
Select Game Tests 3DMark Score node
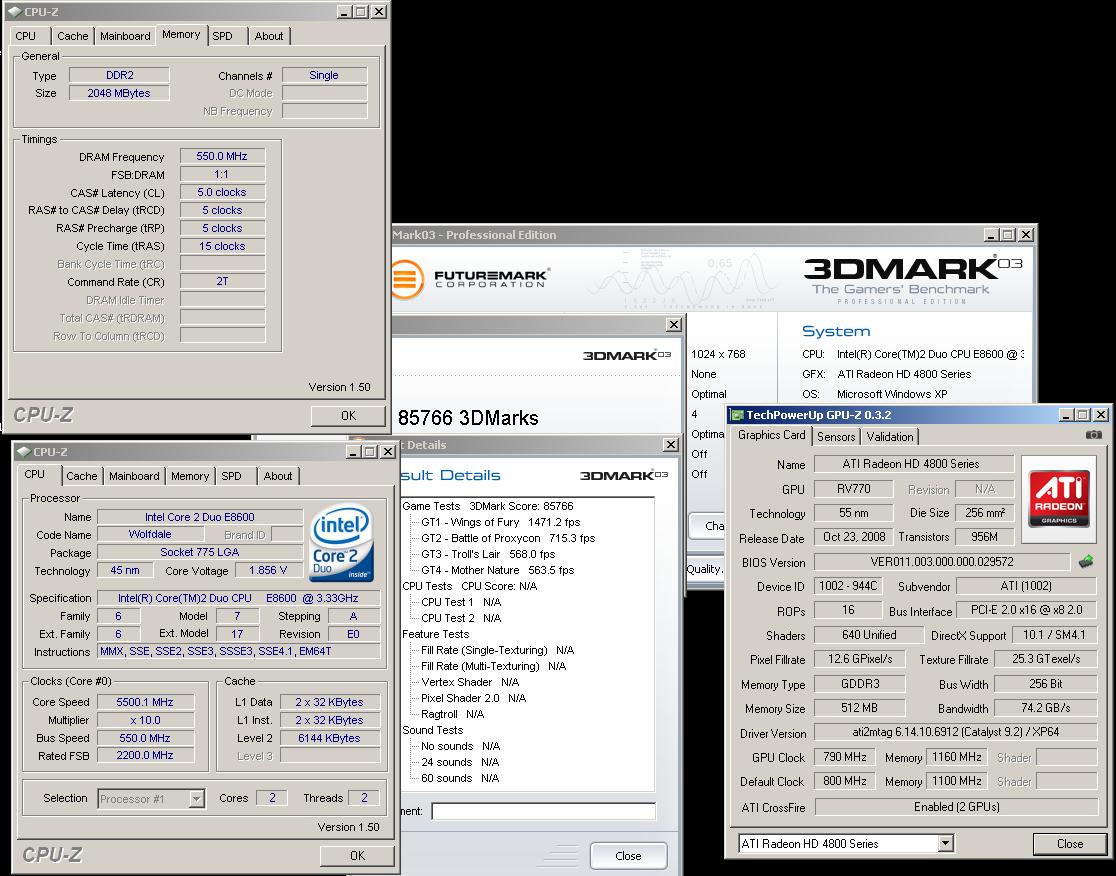click(488, 506)
